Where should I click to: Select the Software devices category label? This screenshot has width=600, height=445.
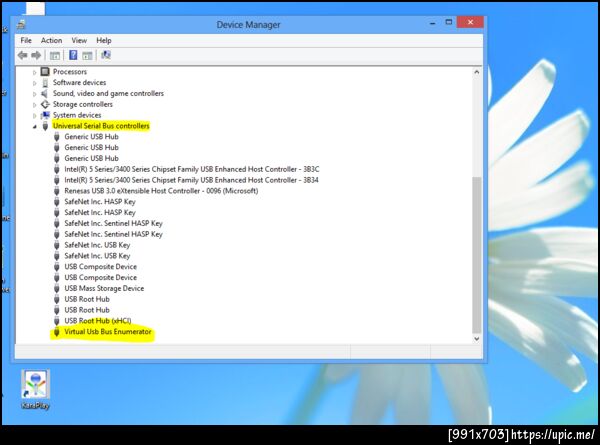pos(79,83)
